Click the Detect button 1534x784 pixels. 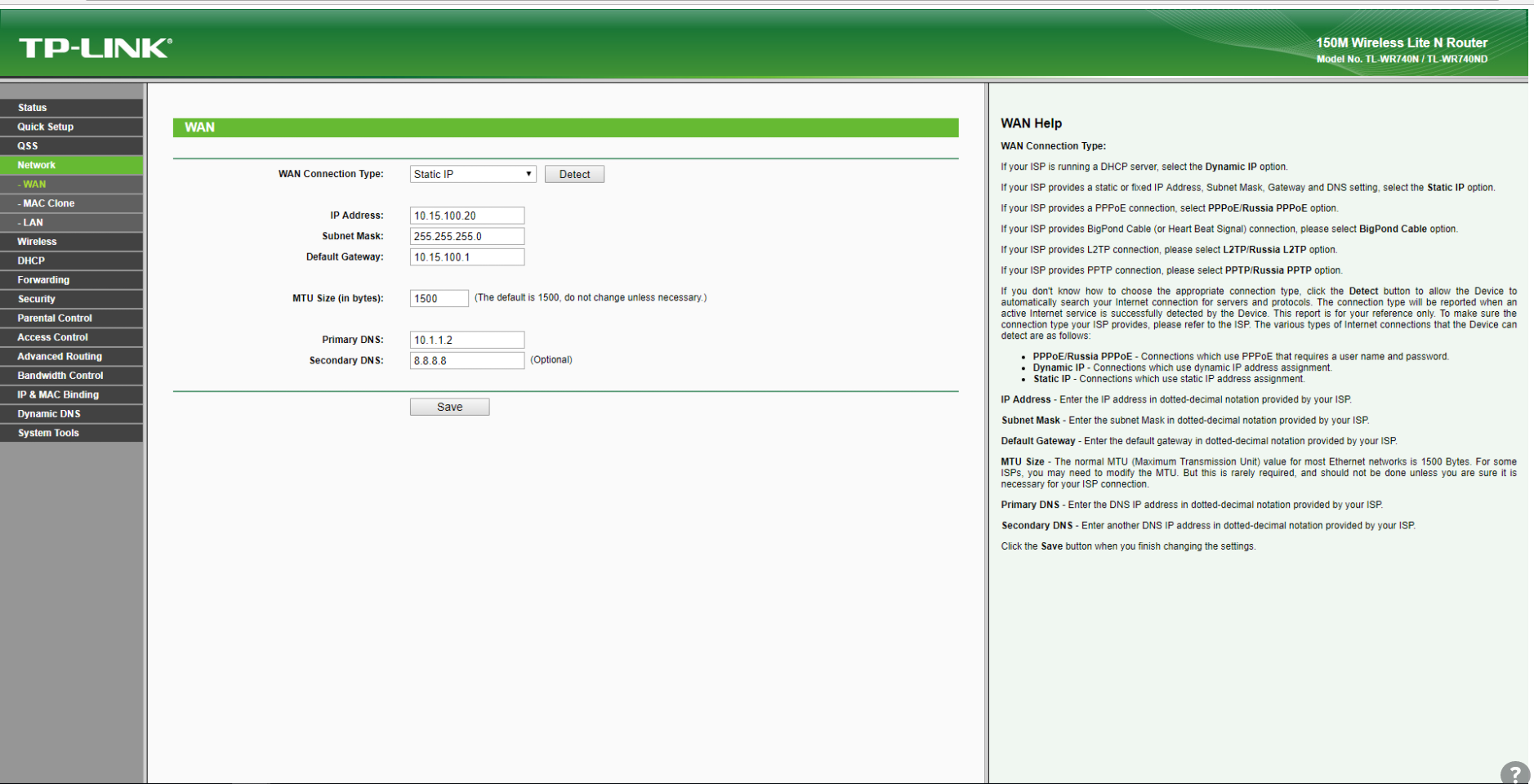click(x=574, y=174)
